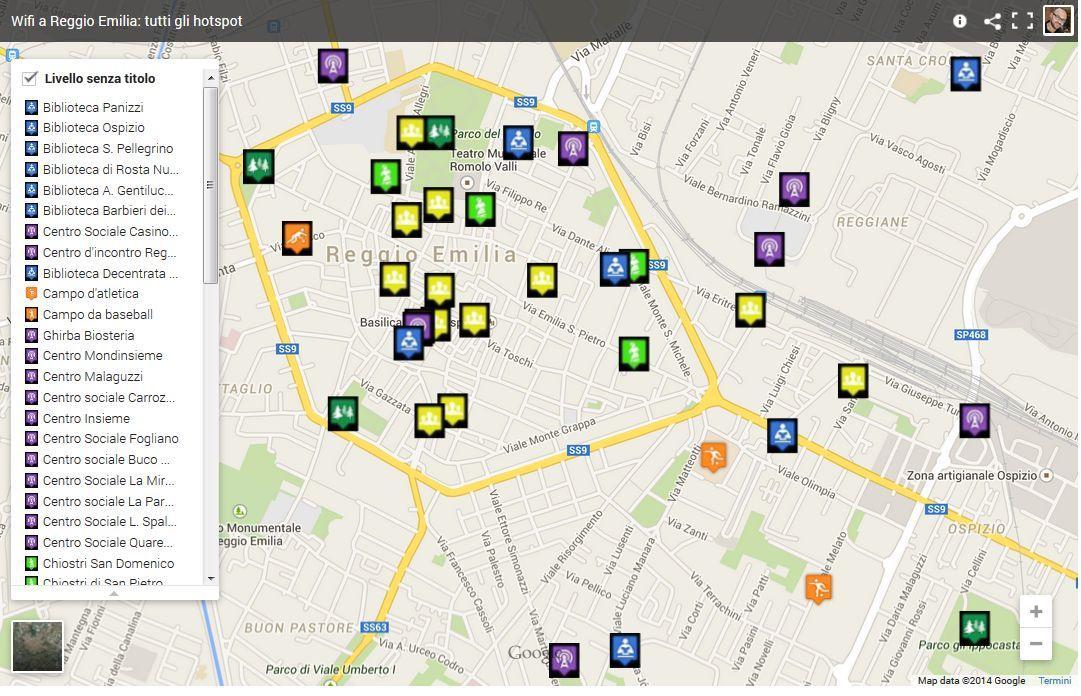Collapse the legend panel with bottom arrow
Viewport: 1081px width, 696px height.
tap(114, 593)
